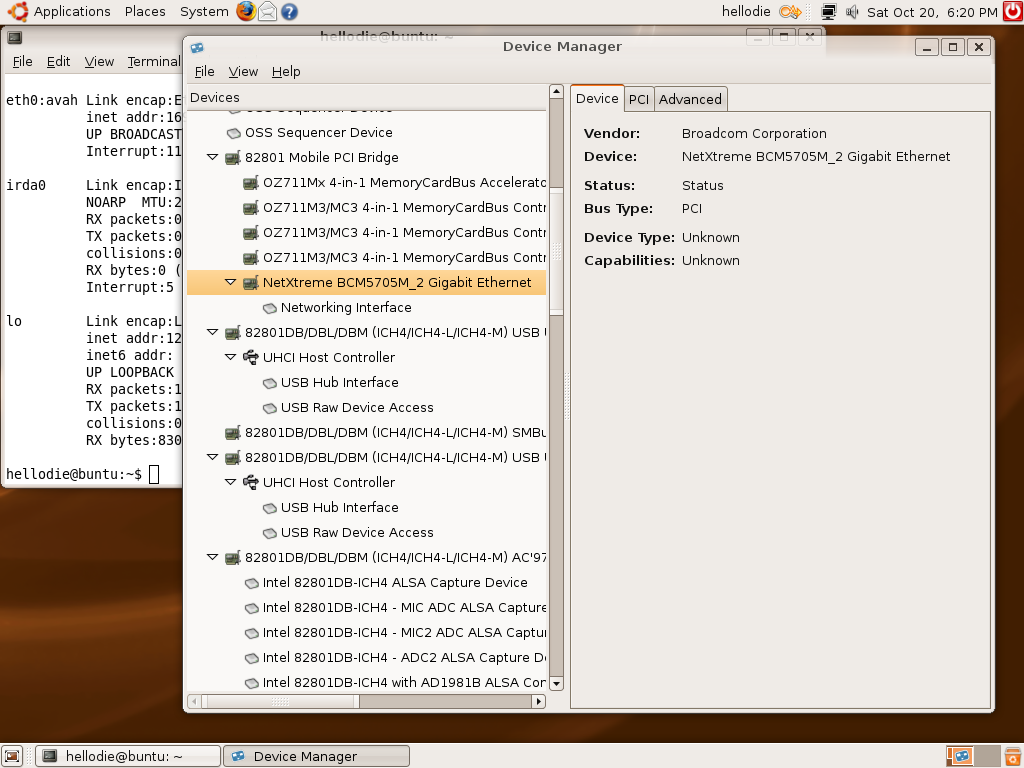The image size is (1024, 768).
Task: Open the mail client launcher icon
Action: pos(267,12)
